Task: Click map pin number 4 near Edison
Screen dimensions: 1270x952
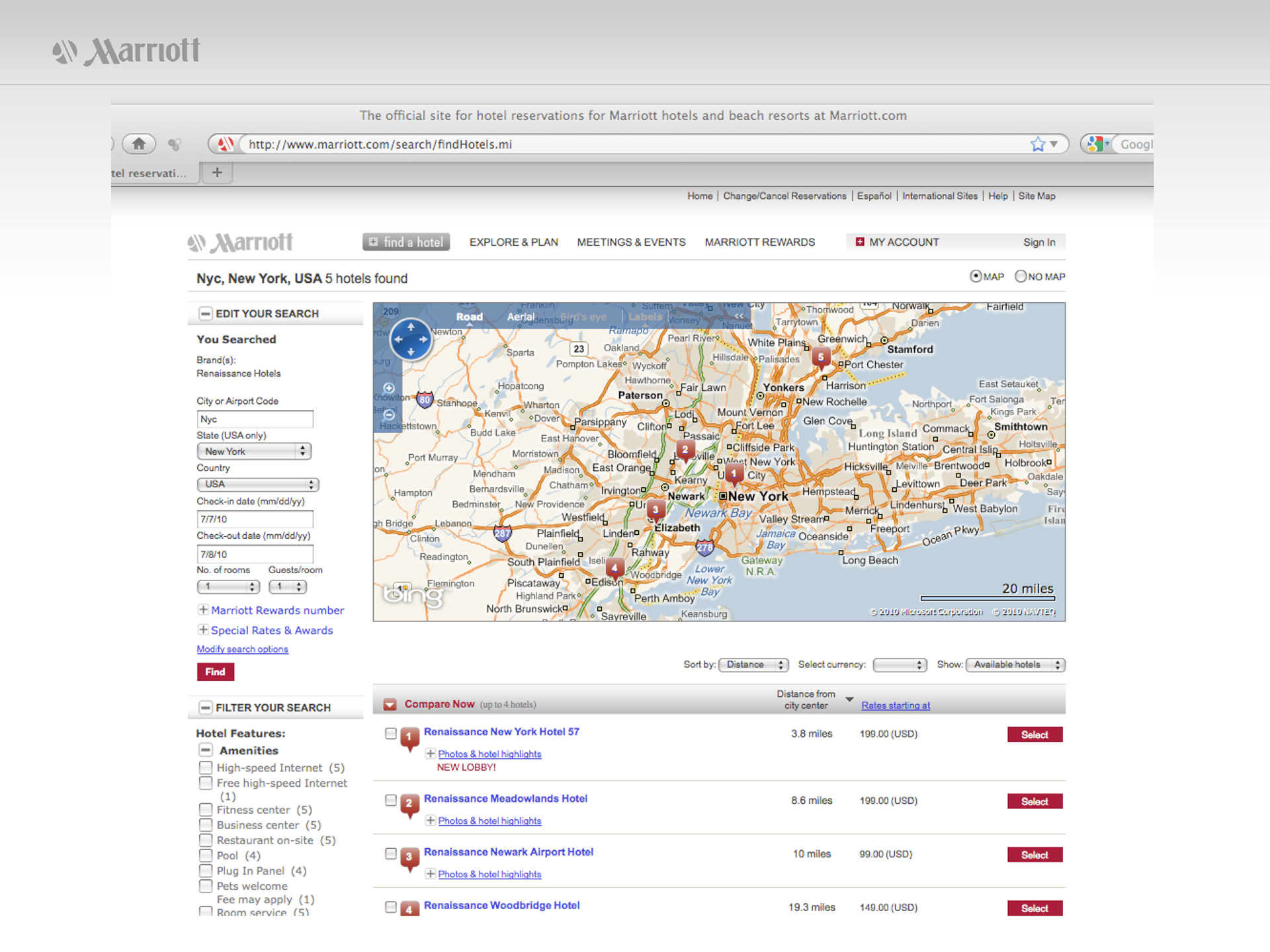Action: pyautogui.click(x=614, y=569)
